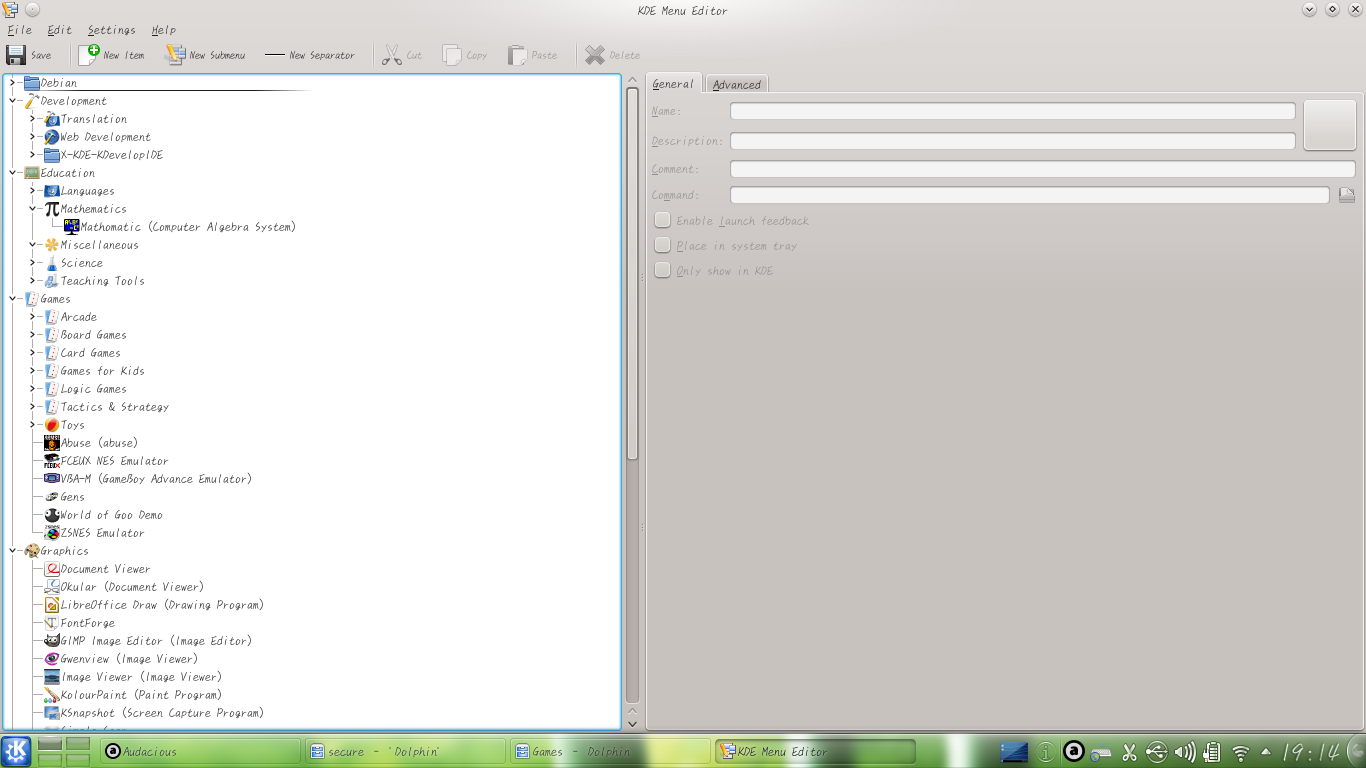Image resolution: width=1366 pixels, height=768 pixels.
Task: Select 'Tactics & Strategy' tree row
Action: 114,407
